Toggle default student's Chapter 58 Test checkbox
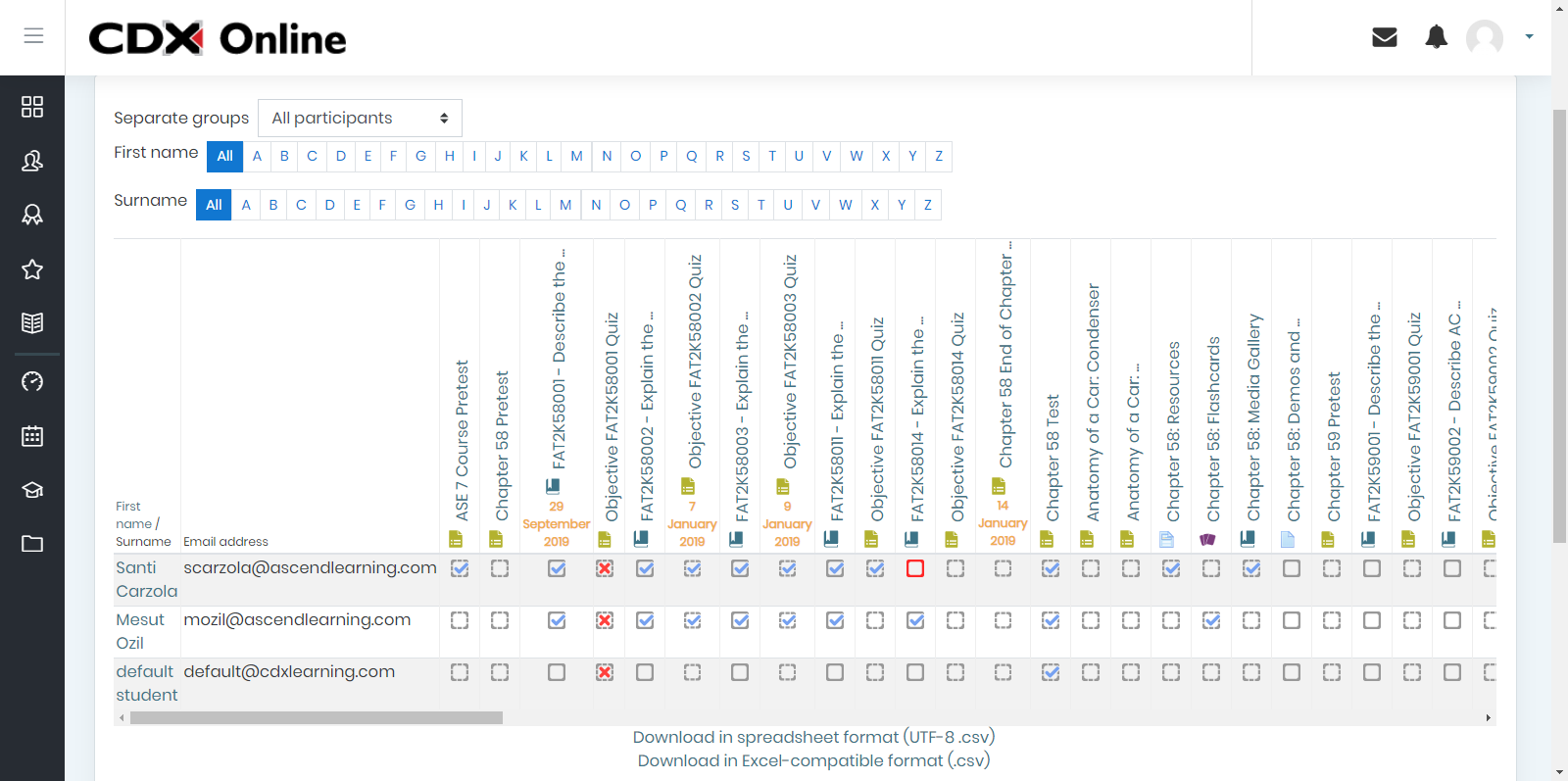The width and height of the screenshot is (1568, 781). 1051,672
